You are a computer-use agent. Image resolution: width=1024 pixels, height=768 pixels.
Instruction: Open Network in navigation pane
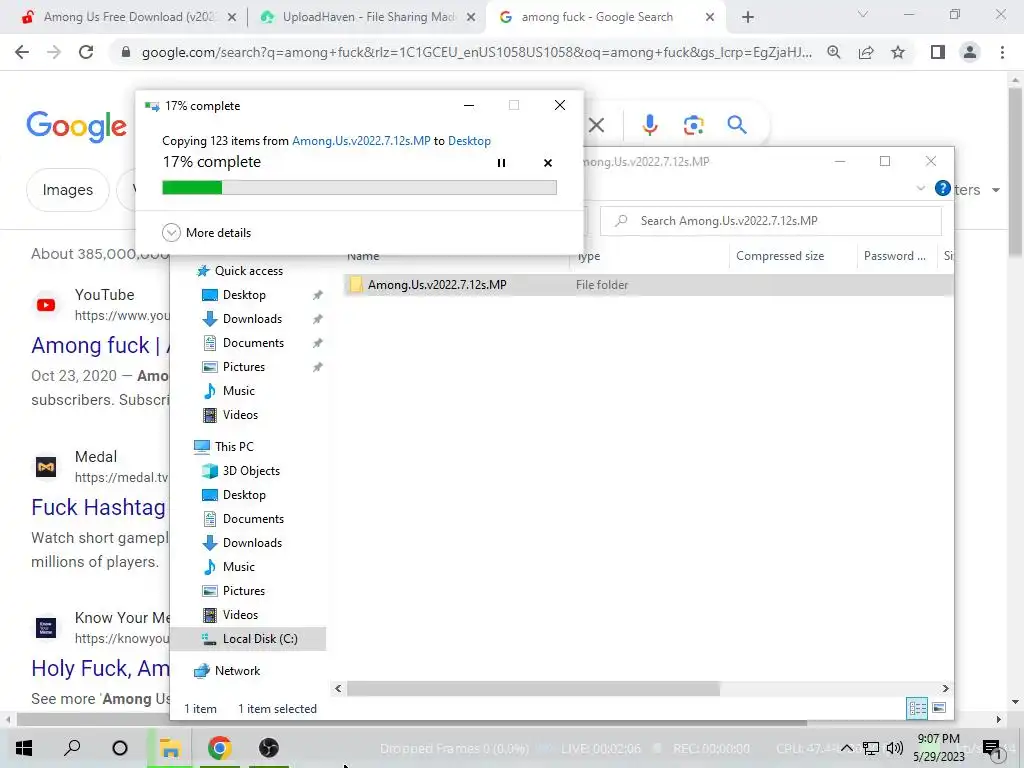[237, 671]
